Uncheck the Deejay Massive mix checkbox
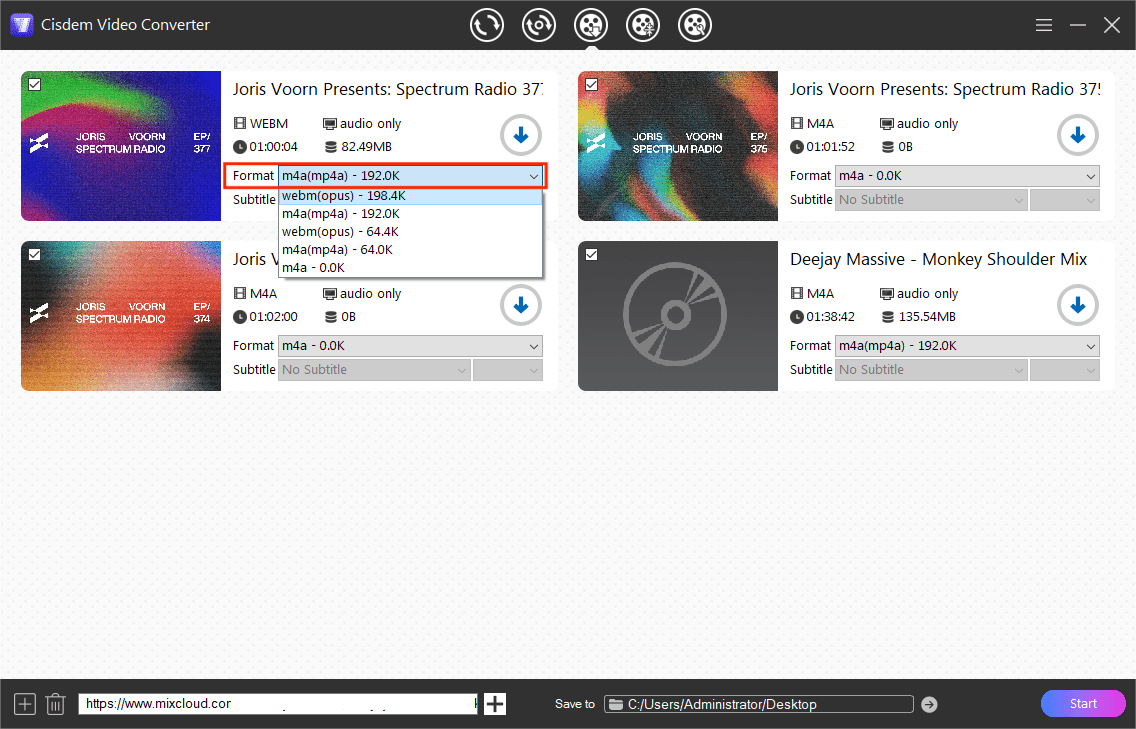1136x729 pixels. pos(590,255)
